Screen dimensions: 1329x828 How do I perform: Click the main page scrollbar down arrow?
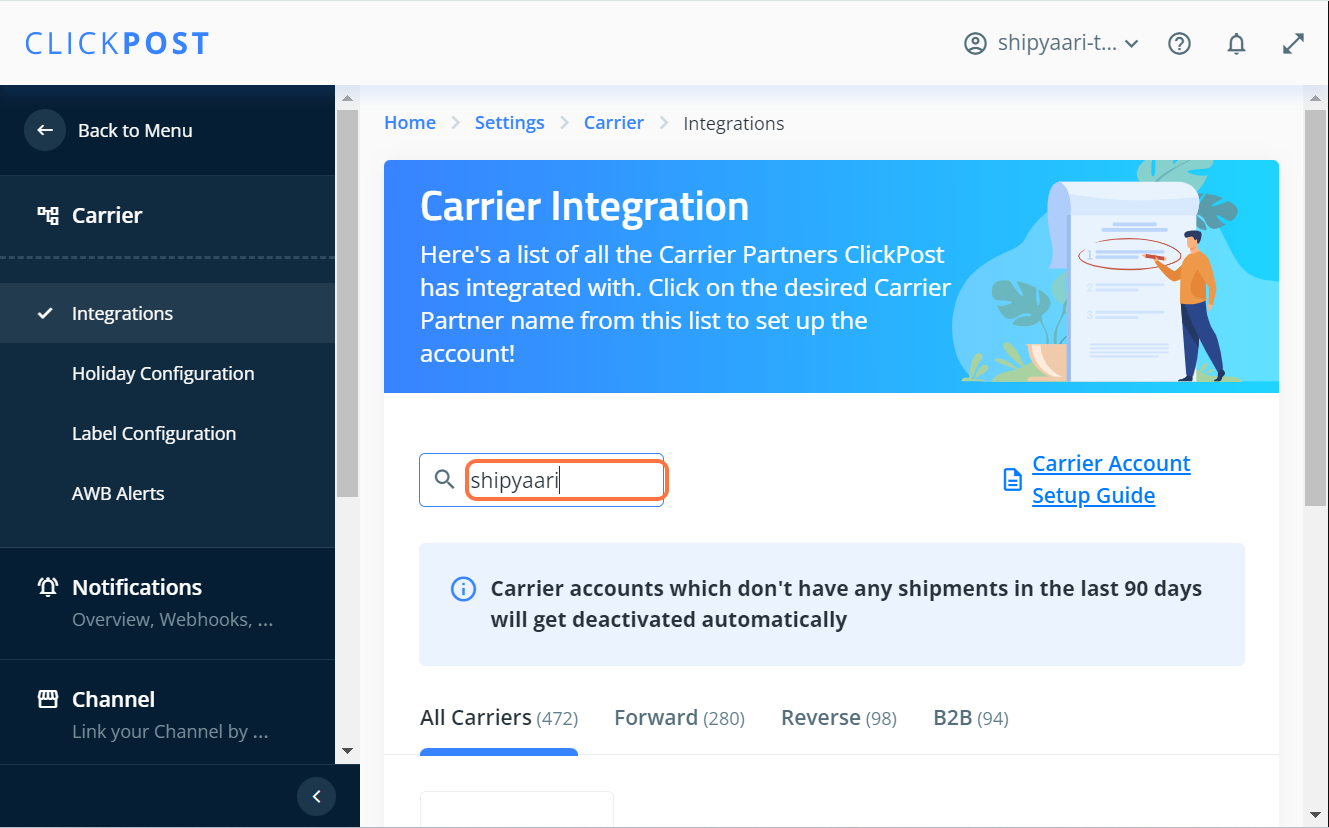[x=1316, y=817]
